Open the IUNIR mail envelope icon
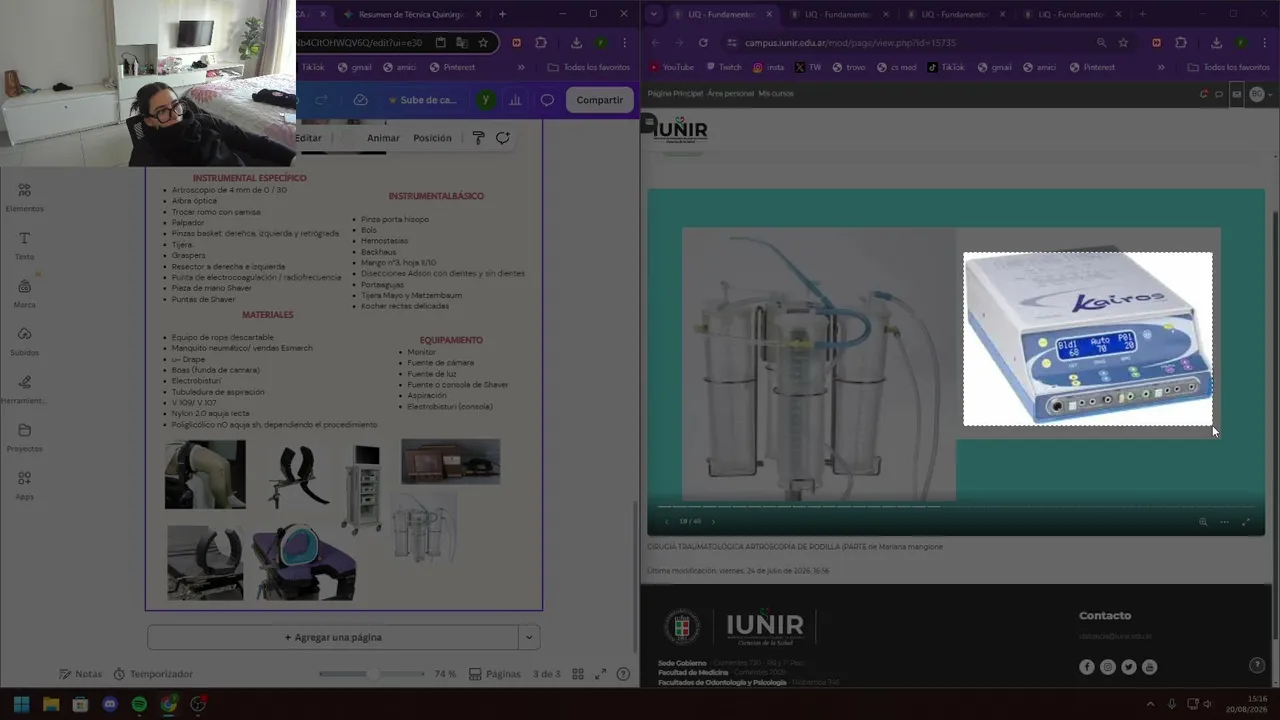 pos(1237,94)
